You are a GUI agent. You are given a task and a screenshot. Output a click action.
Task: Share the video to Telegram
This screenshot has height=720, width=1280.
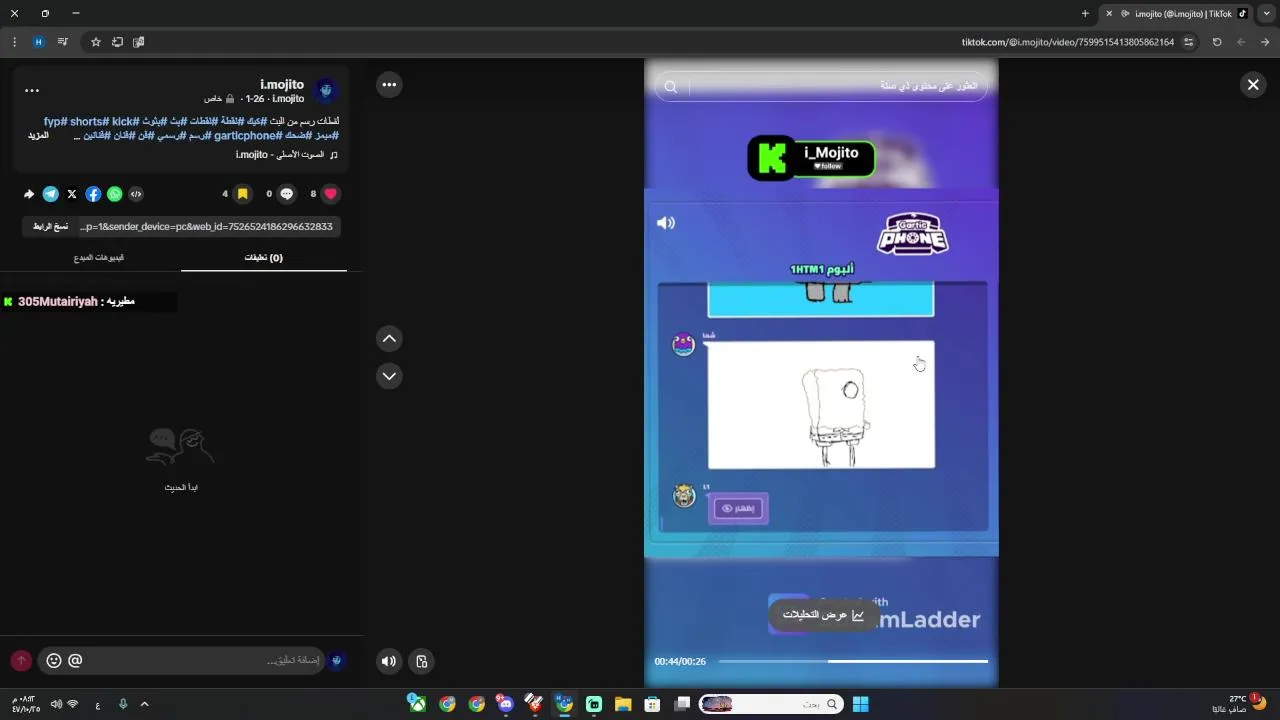[51, 194]
